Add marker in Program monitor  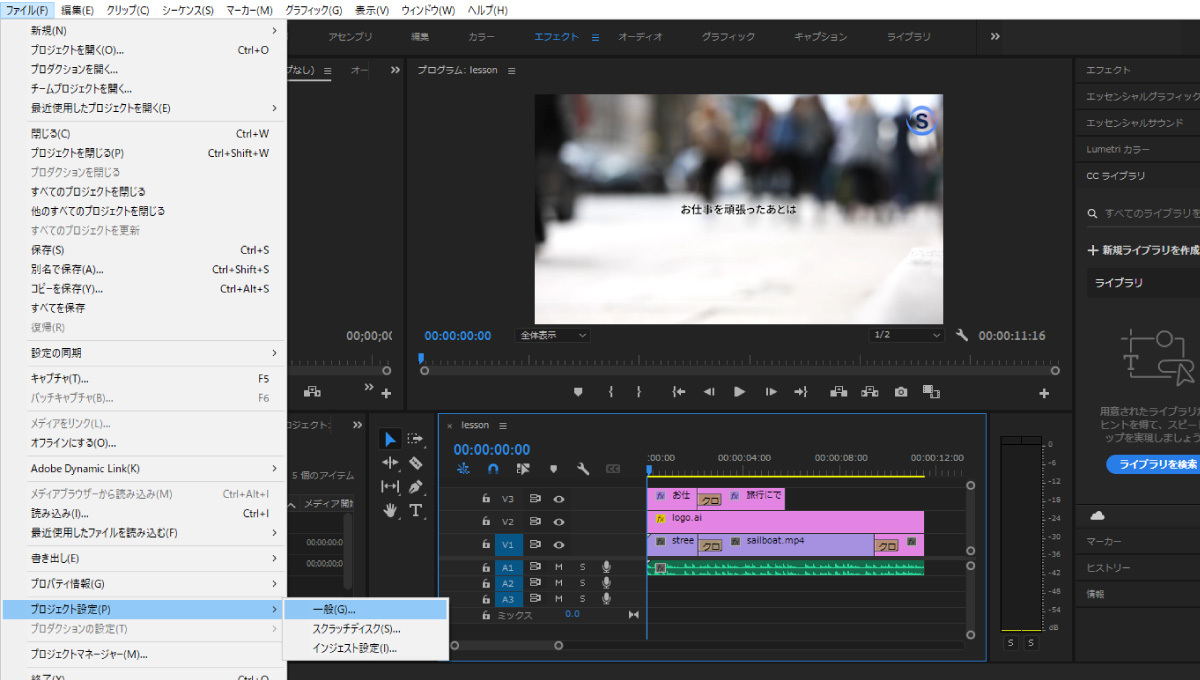578,392
